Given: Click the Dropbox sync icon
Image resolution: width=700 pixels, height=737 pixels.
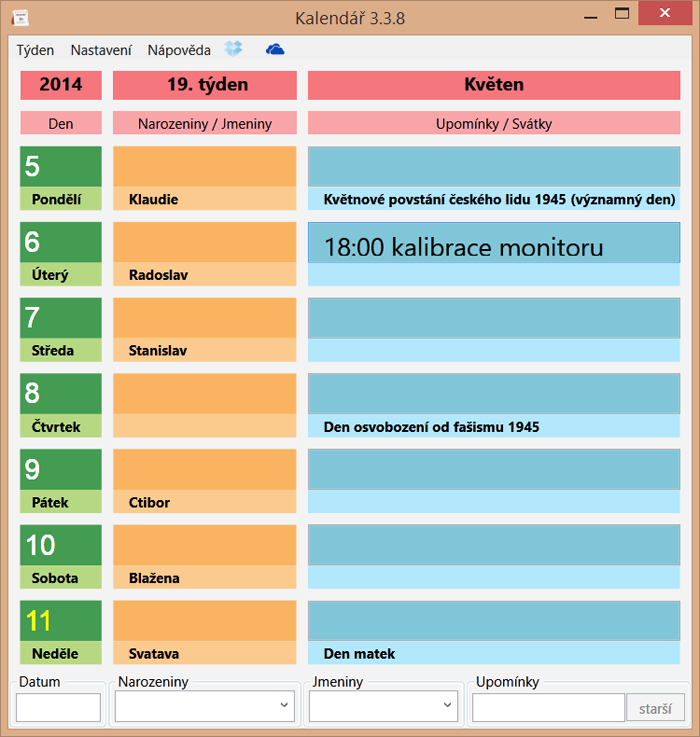Looking at the screenshot, I should [x=233, y=49].
